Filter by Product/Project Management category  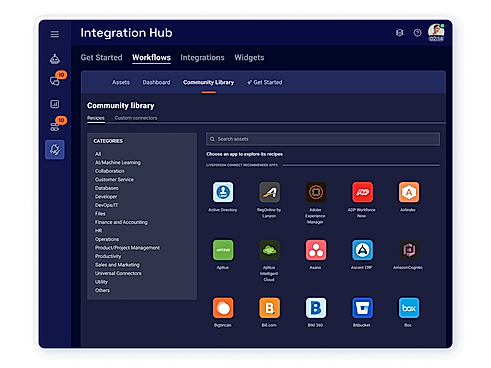(x=127, y=248)
